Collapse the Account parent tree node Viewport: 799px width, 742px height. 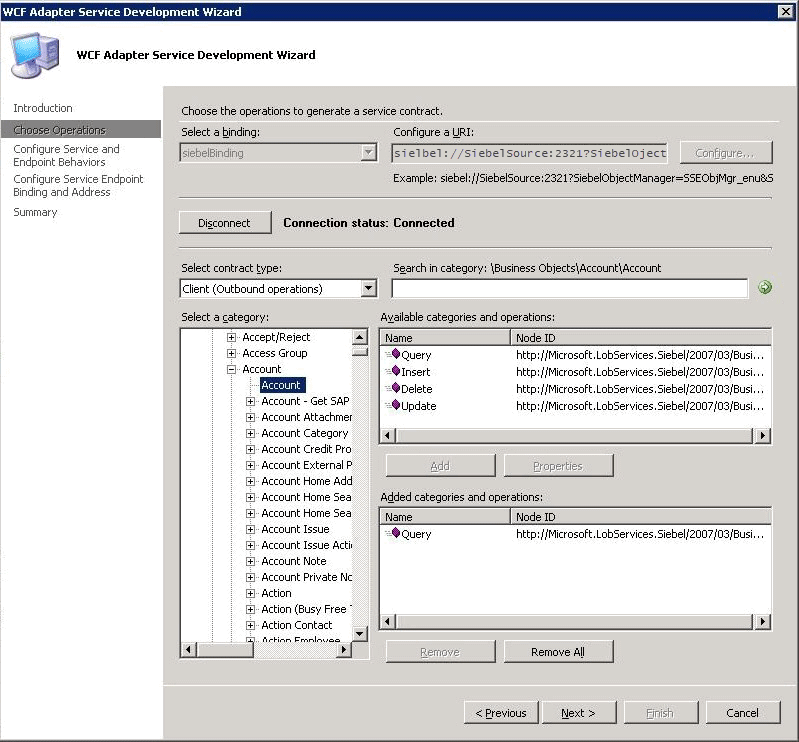231,369
